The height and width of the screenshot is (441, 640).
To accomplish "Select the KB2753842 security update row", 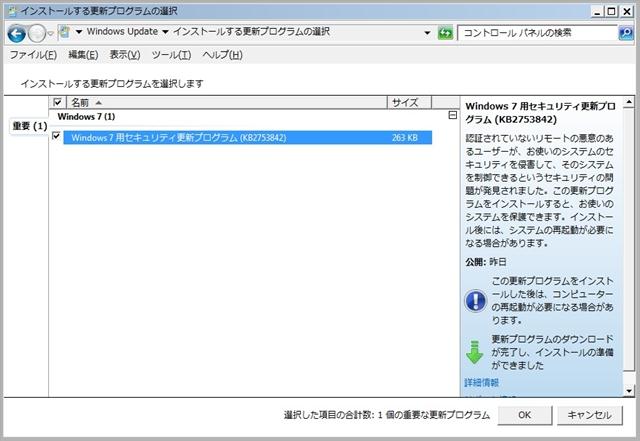I will pos(247,138).
